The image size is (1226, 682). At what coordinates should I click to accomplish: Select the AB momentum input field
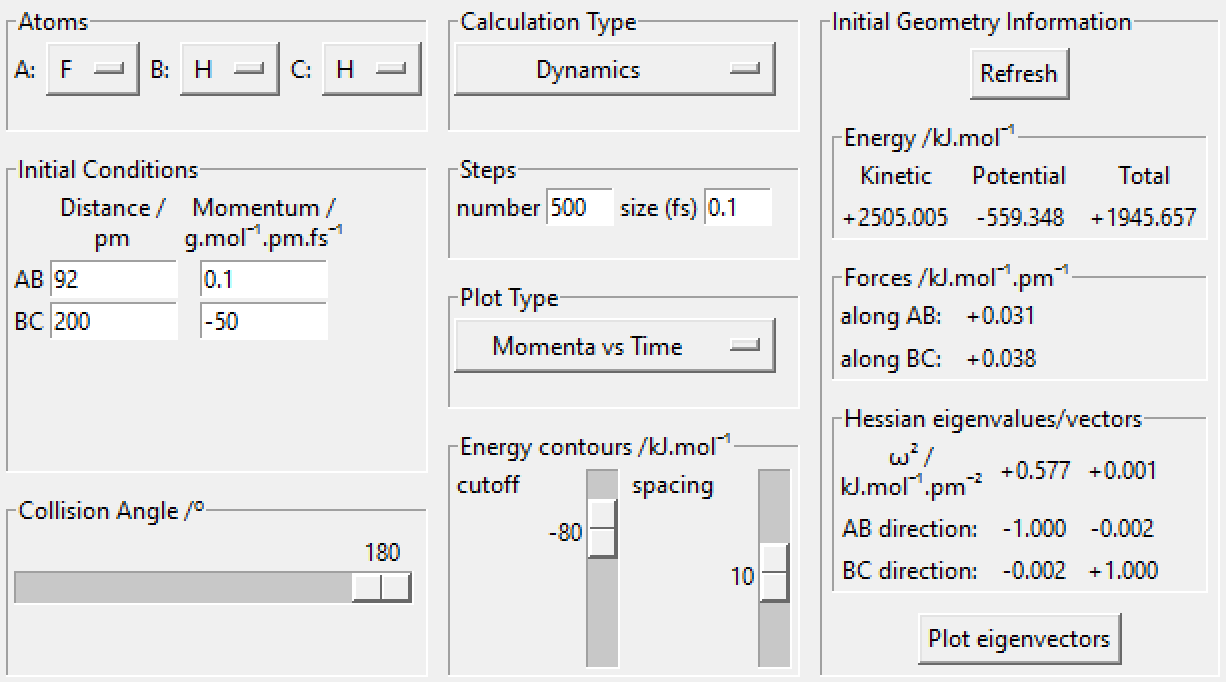coord(263,281)
